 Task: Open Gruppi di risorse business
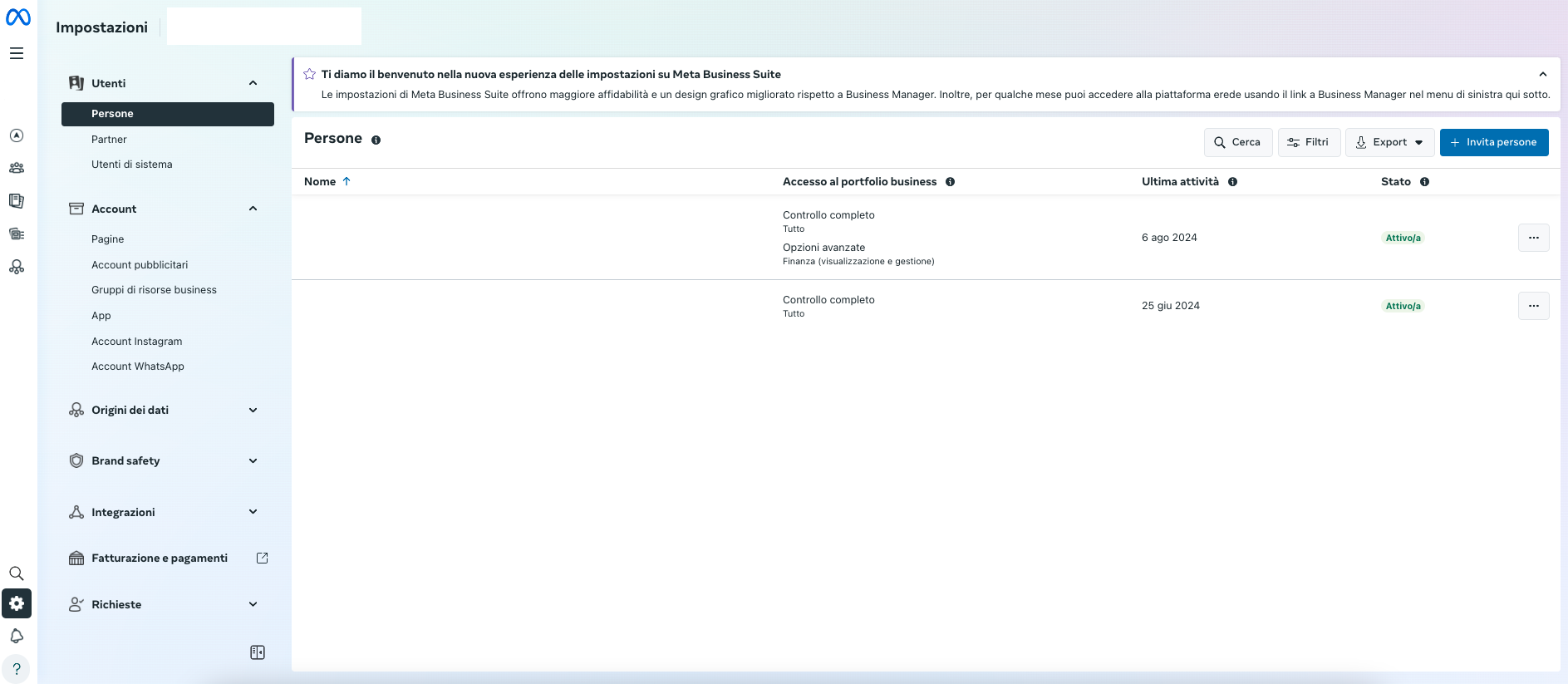pyautogui.click(x=154, y=290)
